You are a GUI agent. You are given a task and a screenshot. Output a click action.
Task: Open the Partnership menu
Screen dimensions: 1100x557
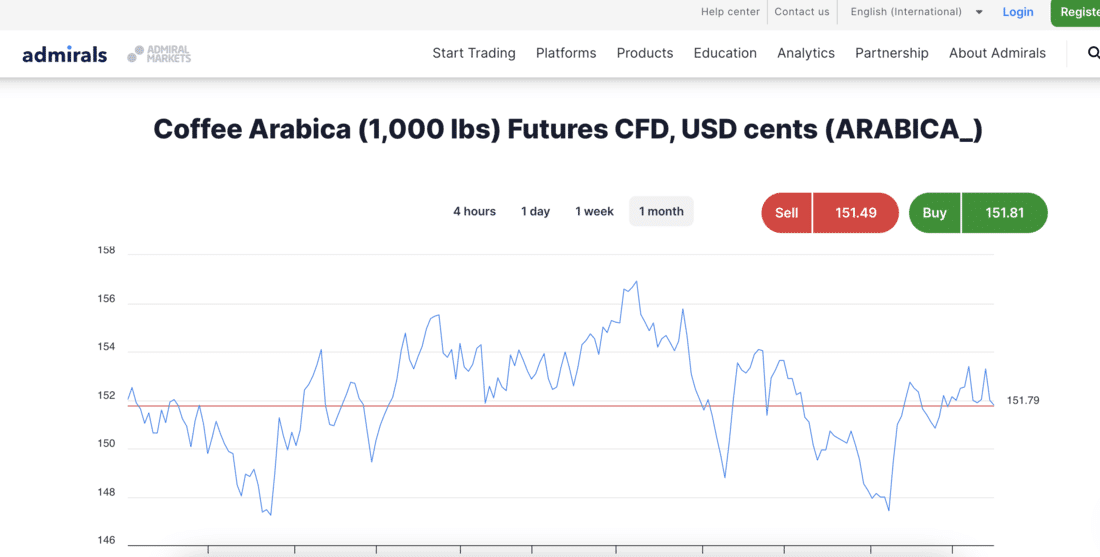[892, 53]
